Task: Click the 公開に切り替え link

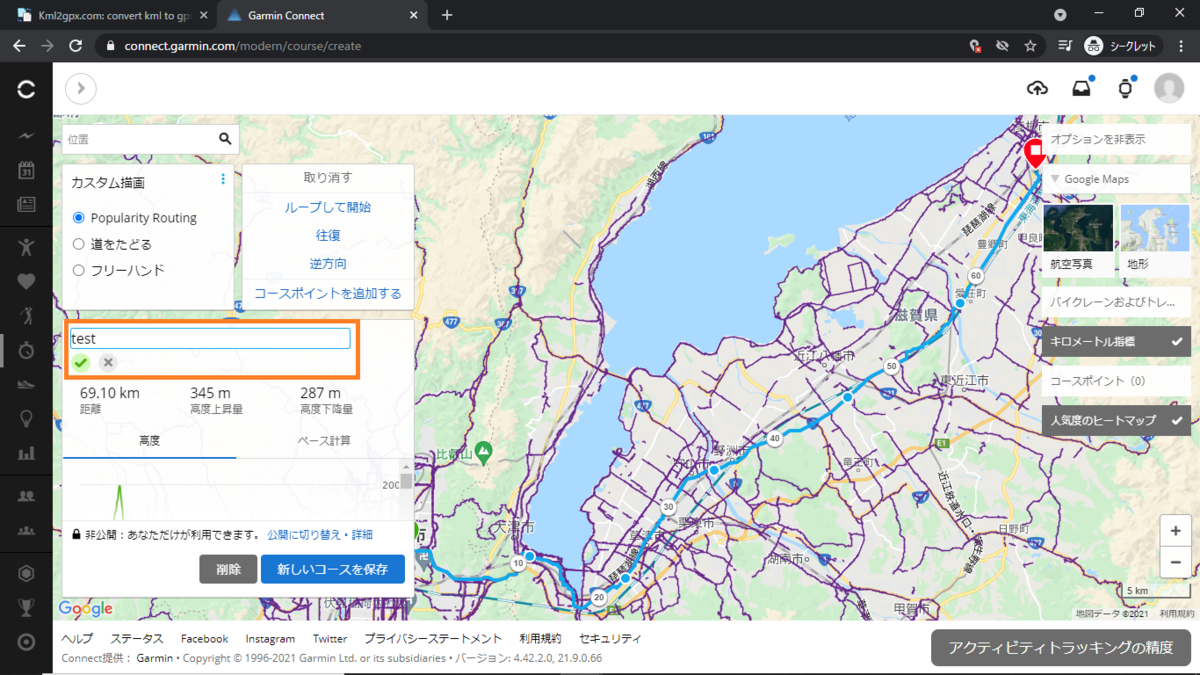Action: click(x=306, y=535)
